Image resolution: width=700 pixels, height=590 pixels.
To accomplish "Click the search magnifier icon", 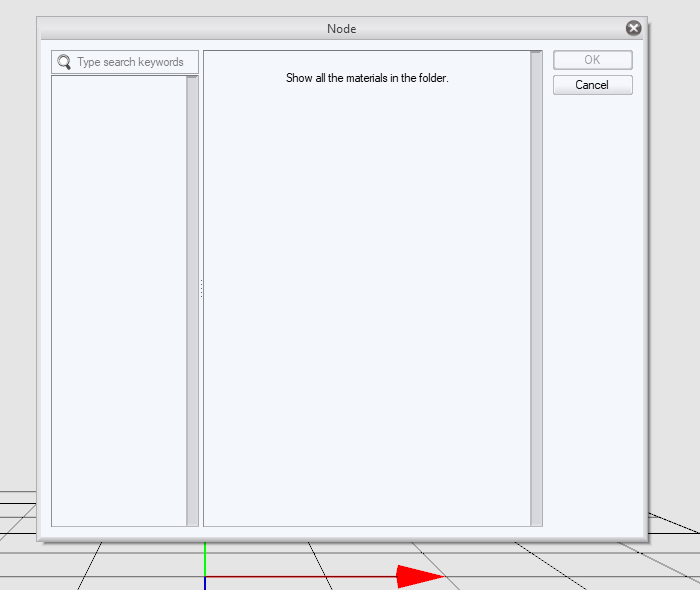I will point(64,62).
